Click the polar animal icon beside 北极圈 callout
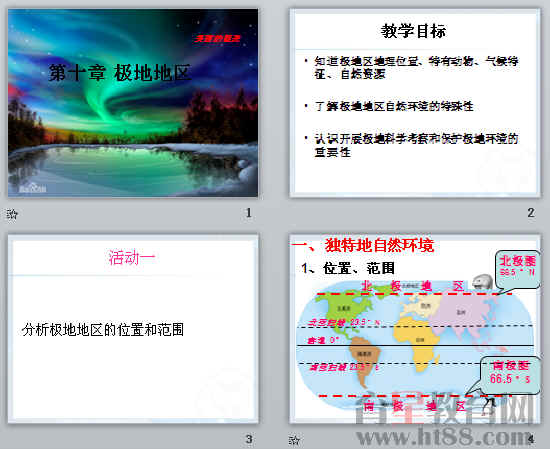550x449 pixels. pyautogui.click(x=483, y=282)
